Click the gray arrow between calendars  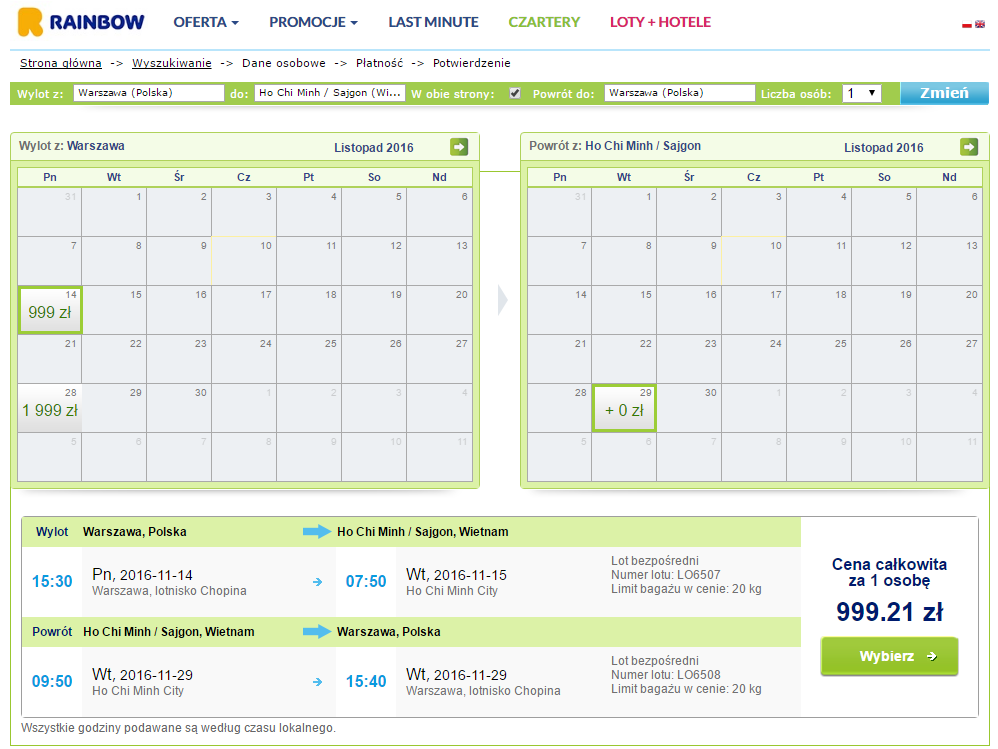503,300
